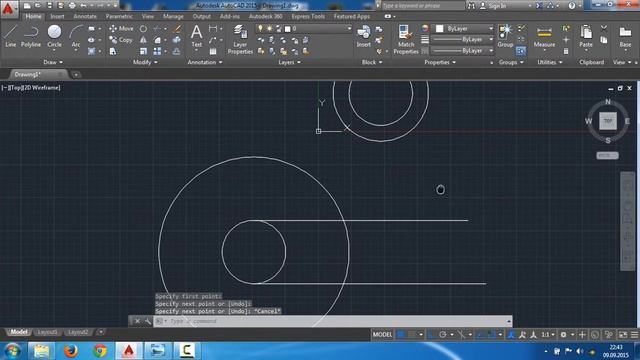
Task: Click the layer 0 color square
Action: 287,29
